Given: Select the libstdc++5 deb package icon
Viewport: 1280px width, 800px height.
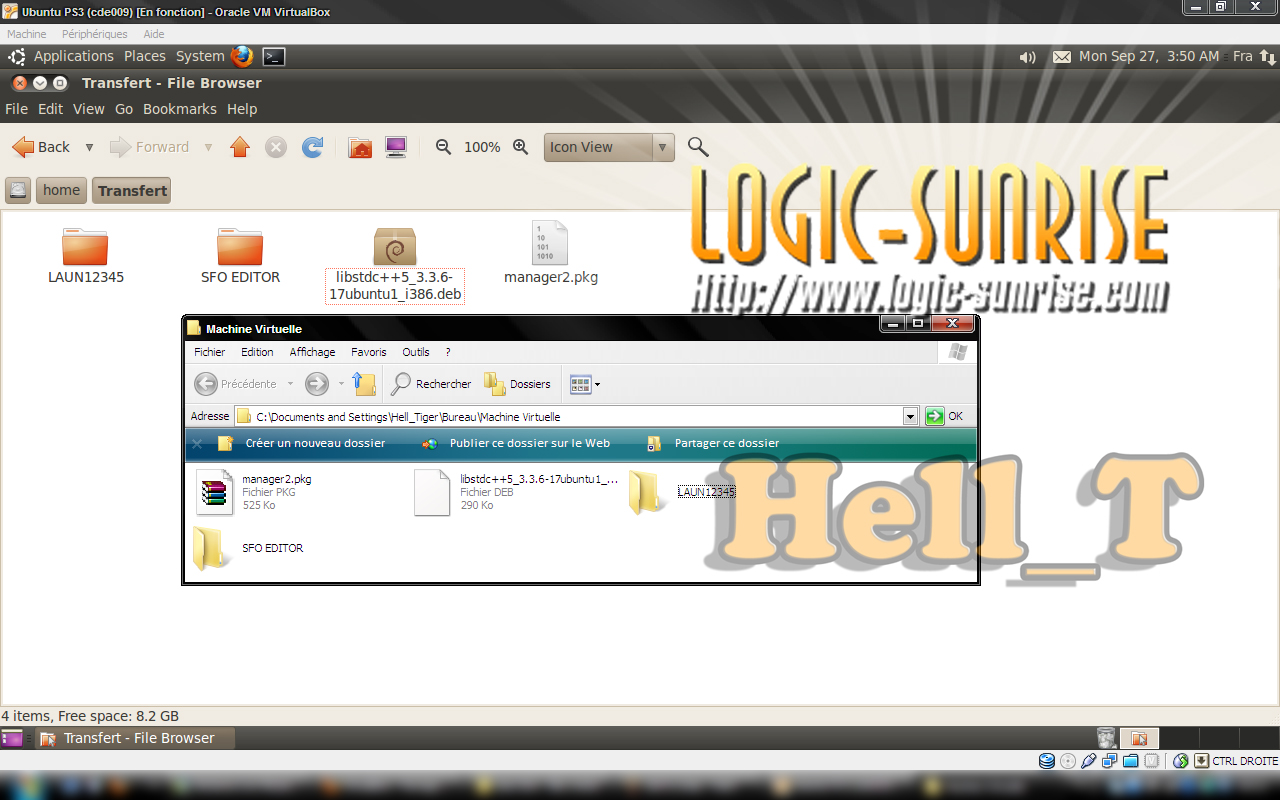Looking at the screenshot, I should [x=395, y=246].
